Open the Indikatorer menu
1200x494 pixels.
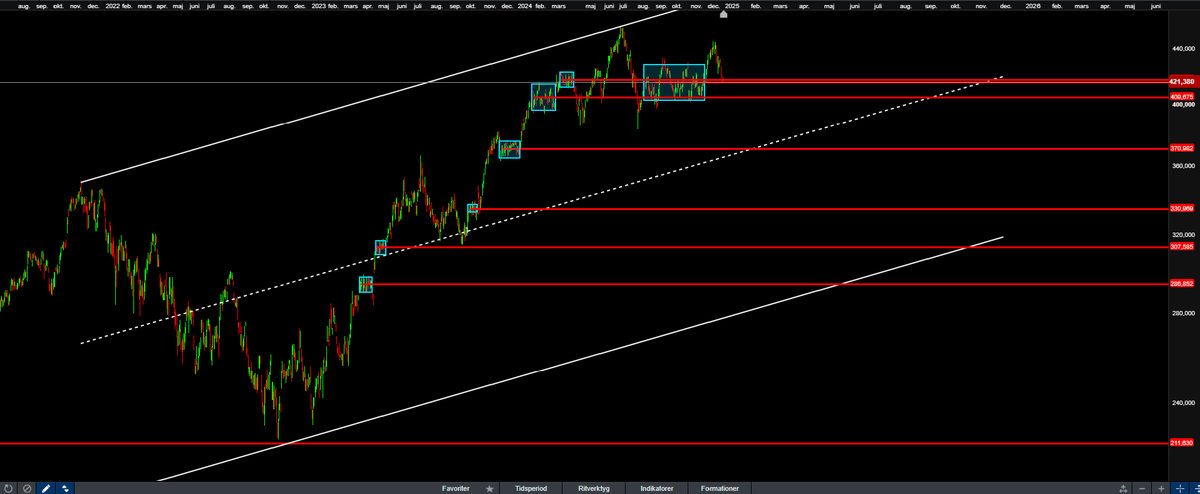(657, 488)
